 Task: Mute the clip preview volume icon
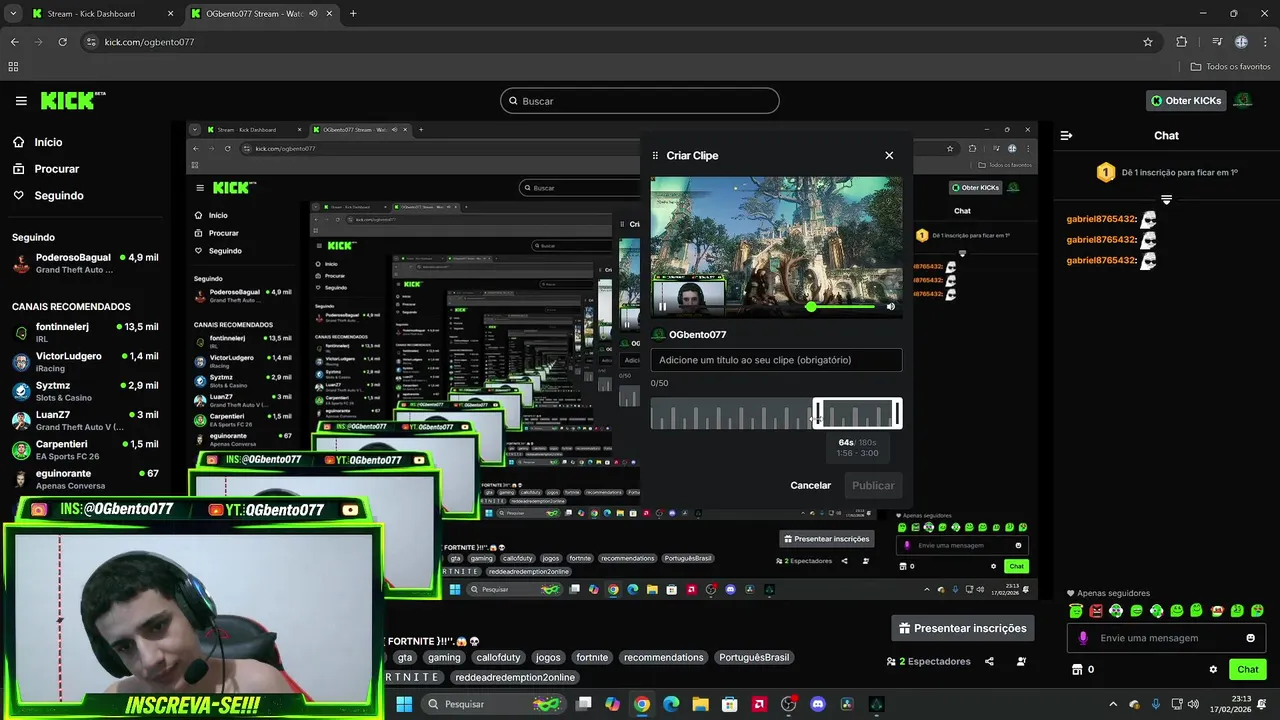click(x=890, y=306)
